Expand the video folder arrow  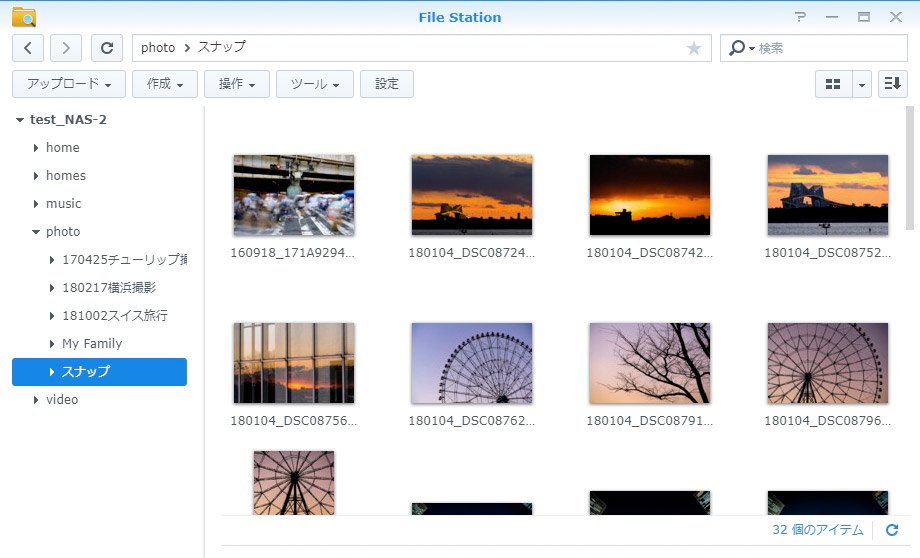(36, 400)
